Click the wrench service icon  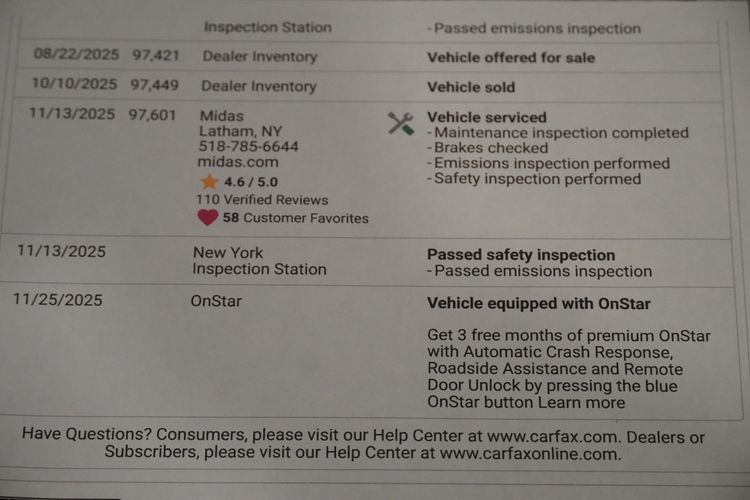coord(400,123)
